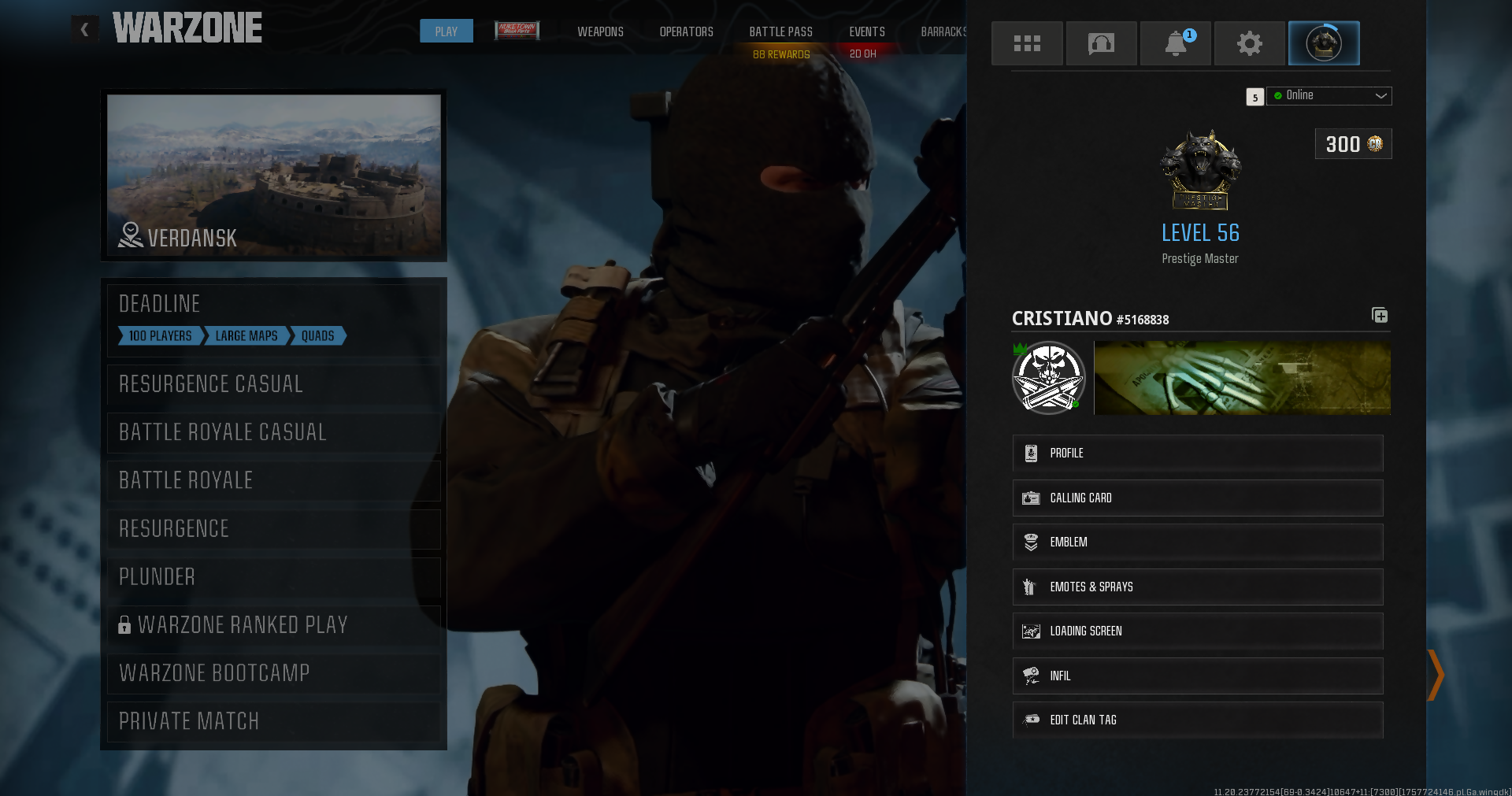Choose the Resurgence Casual mode
Viewport: 1512px width, 796px height.
click(x=273, y=384)
